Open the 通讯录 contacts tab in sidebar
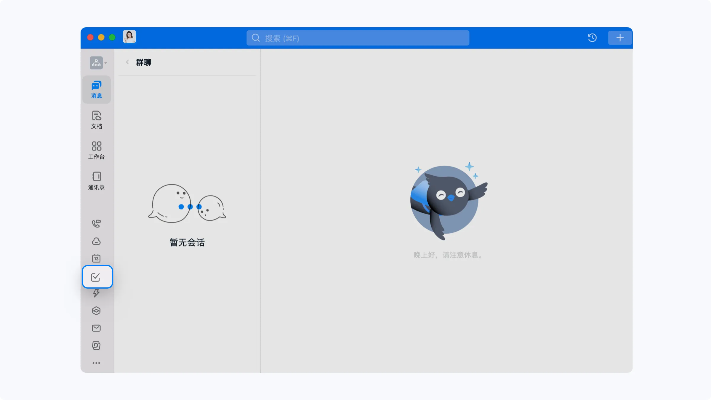 tap(97, 180)
